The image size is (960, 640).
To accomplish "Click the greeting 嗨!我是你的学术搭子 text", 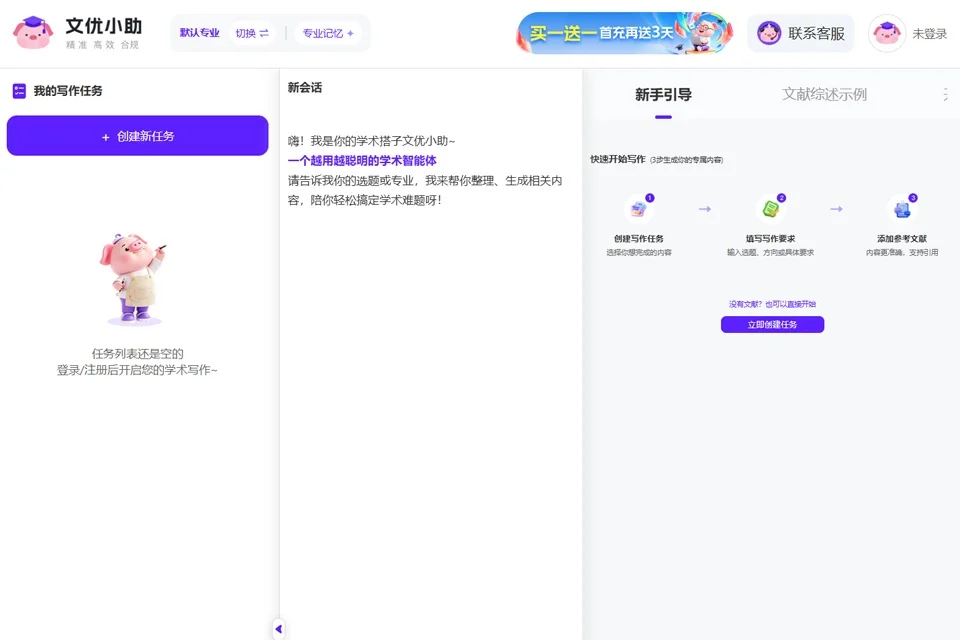I will [x=371, y=141].
